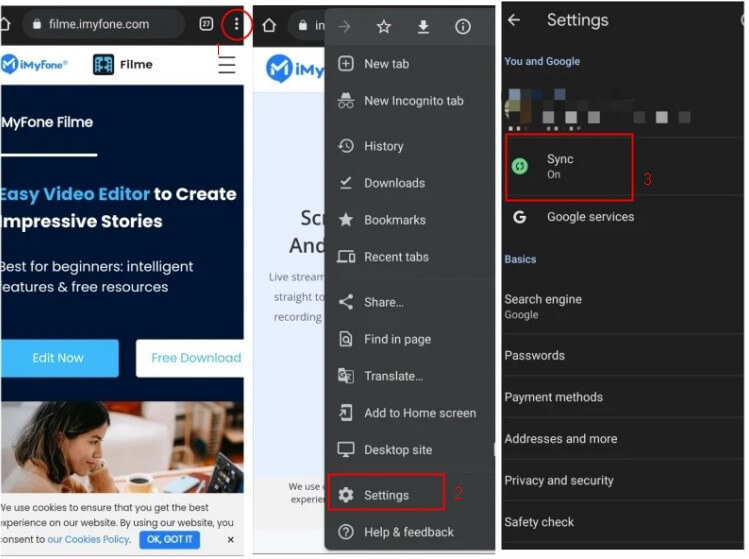Choose Add to Home screen

tap(409, 413)
